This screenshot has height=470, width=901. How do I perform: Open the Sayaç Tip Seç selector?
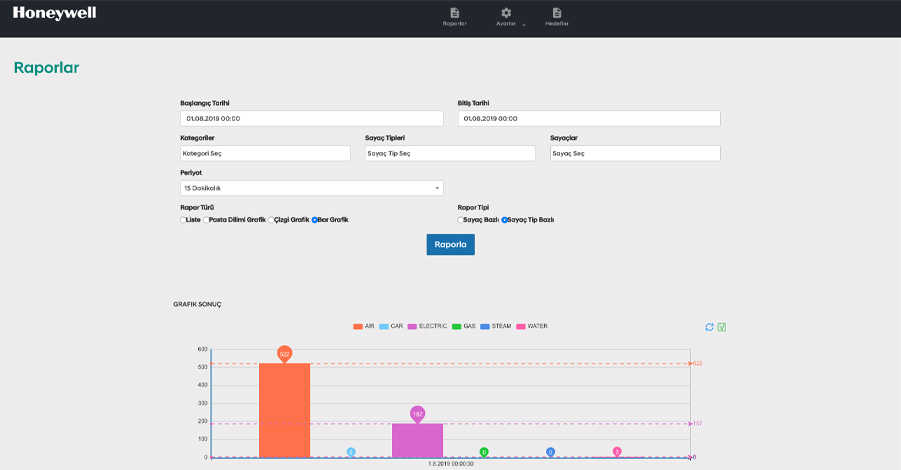(x=450, y=153)
